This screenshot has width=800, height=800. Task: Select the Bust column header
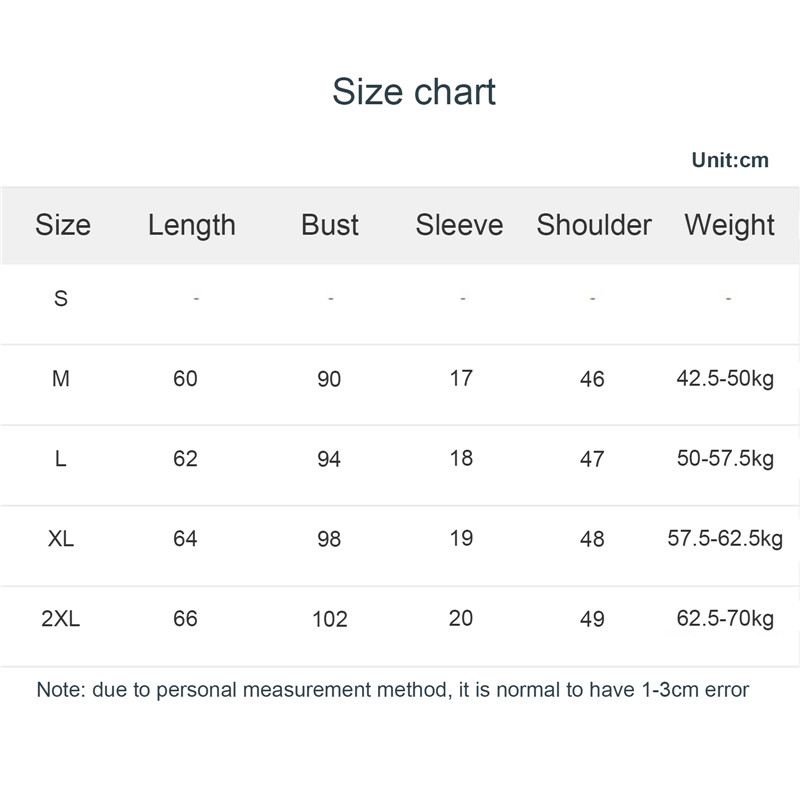(x=330, y=225)
